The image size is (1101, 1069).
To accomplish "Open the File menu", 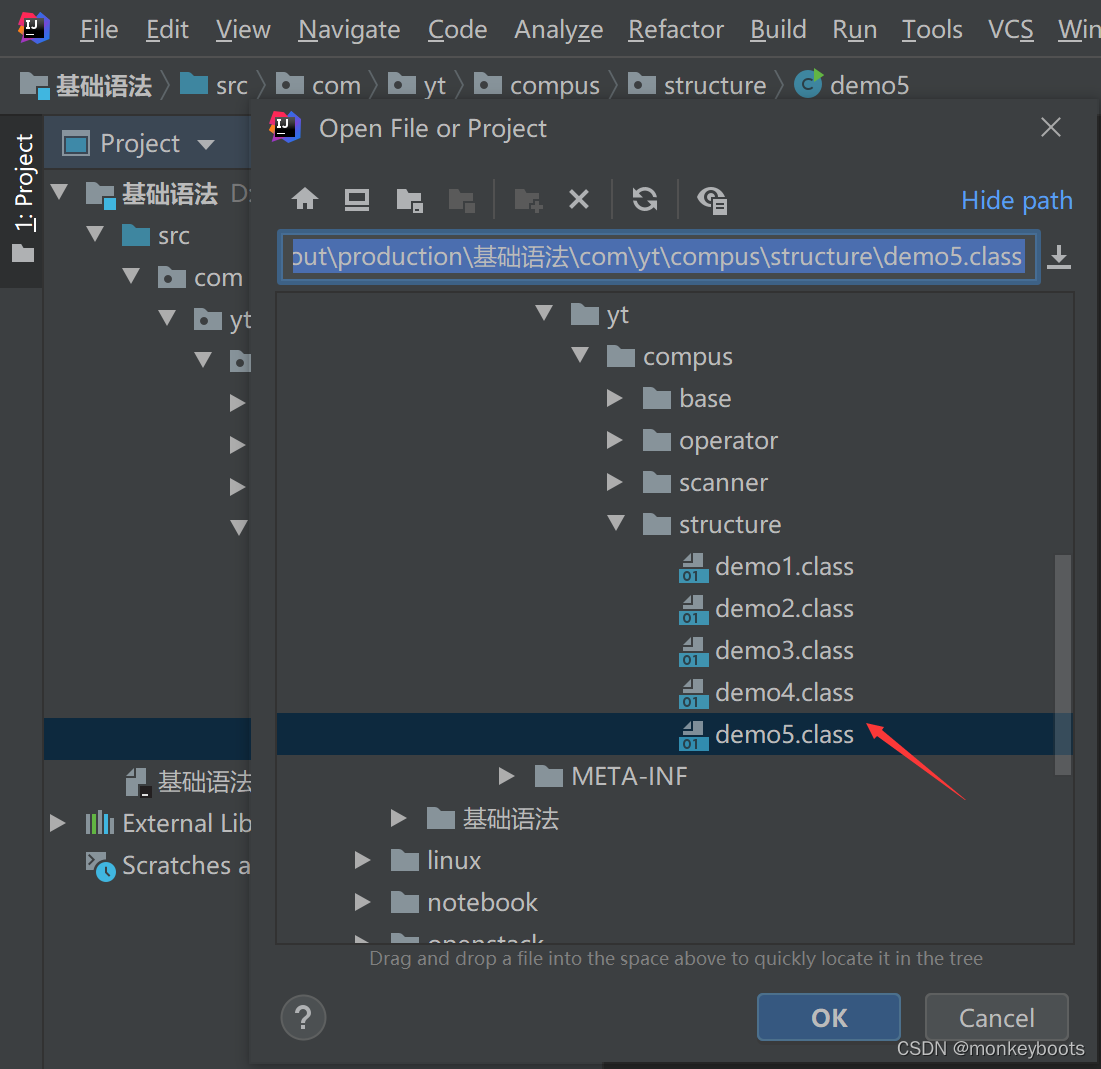I will click(x=99, y=29).
